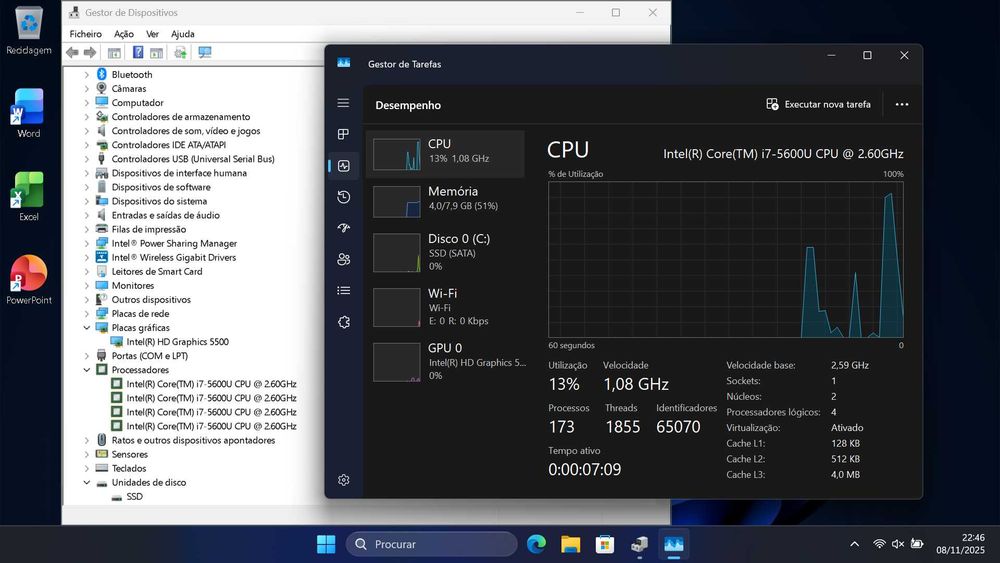
Task: Select Disco 0 (C:) performance item
Action: (x=445, y=252)
